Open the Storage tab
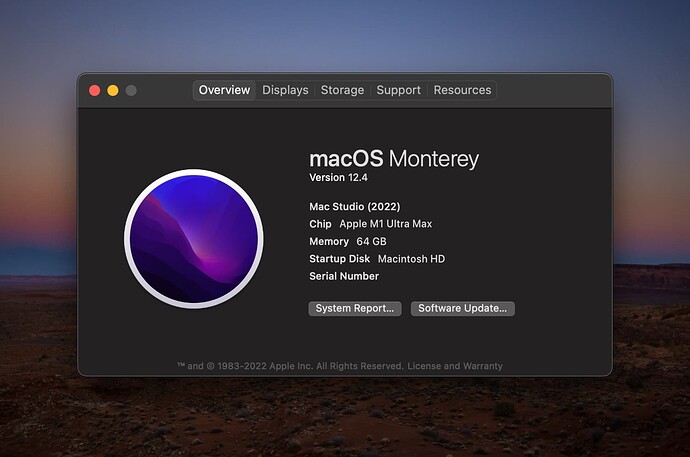 point(342,90)
